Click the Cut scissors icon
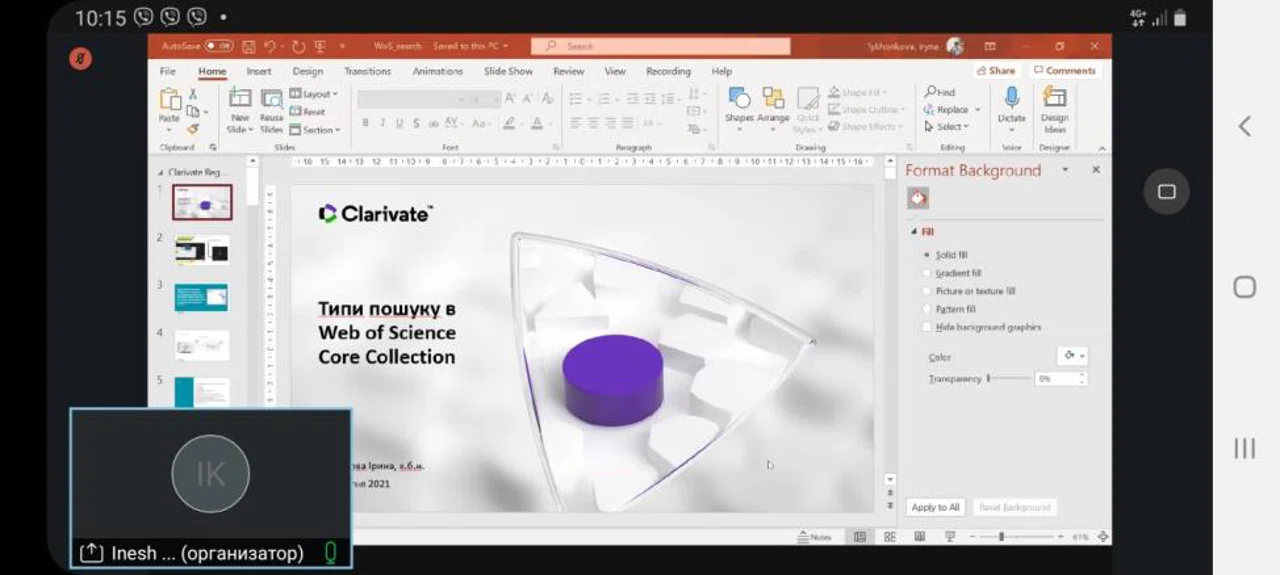The width and height of the screenshot is (1280, 575). click(x=193, y=94)
